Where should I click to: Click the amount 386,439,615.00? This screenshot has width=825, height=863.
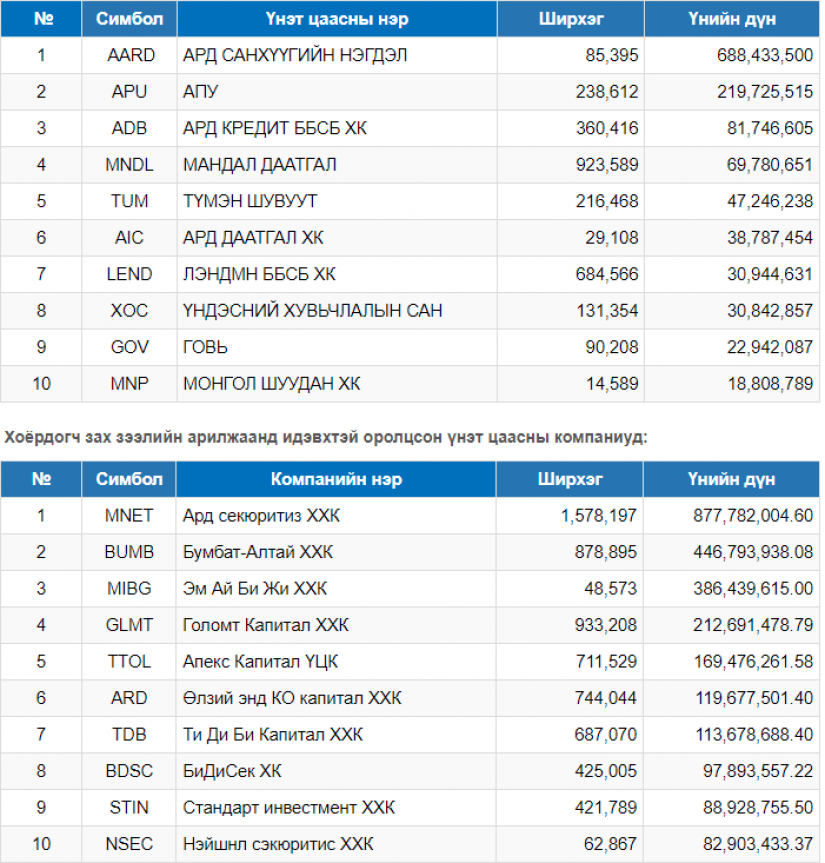[x=752, y=588]
